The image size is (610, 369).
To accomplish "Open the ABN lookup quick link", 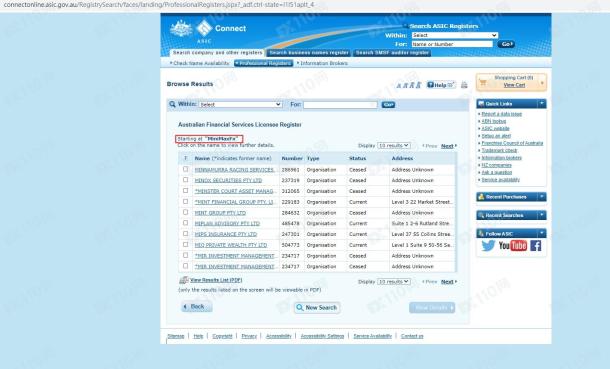I will tap(494, 121).
